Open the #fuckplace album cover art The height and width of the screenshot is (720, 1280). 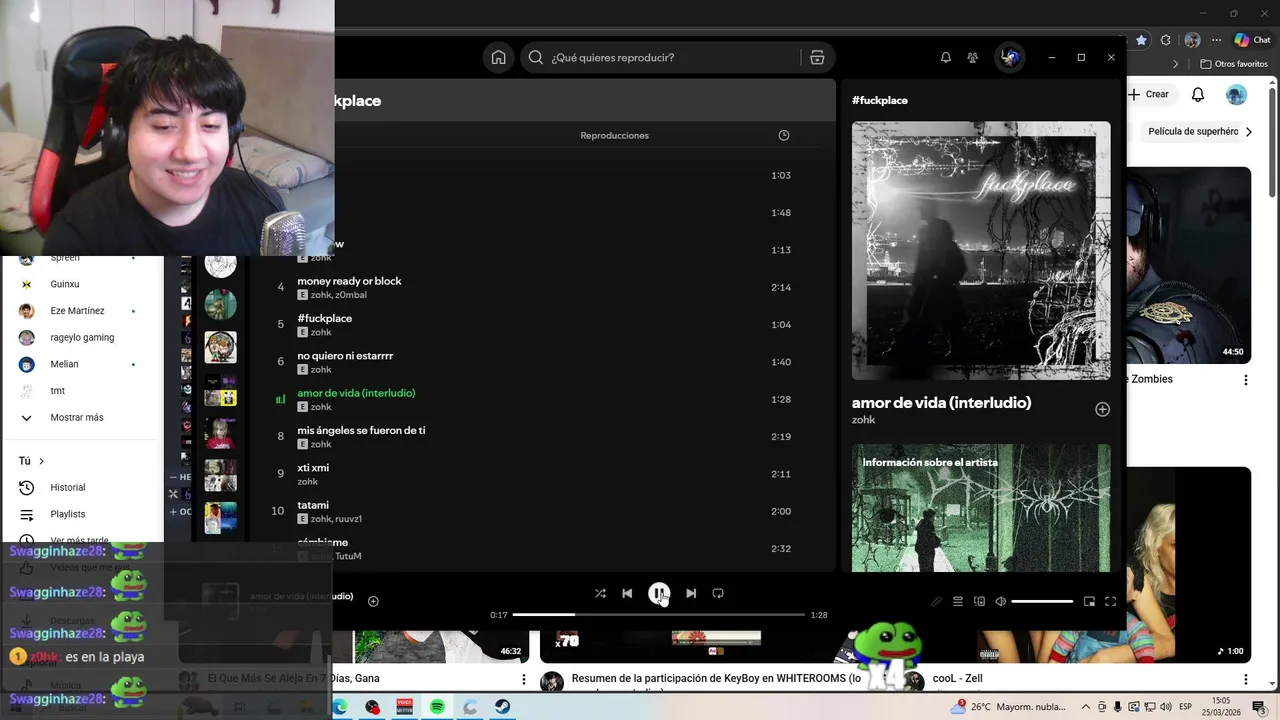coord(981,250)
